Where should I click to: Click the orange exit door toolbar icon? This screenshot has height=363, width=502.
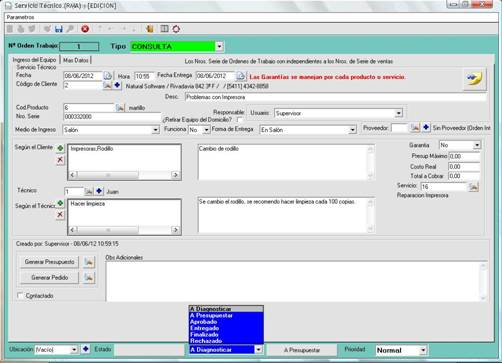point(150,29)
